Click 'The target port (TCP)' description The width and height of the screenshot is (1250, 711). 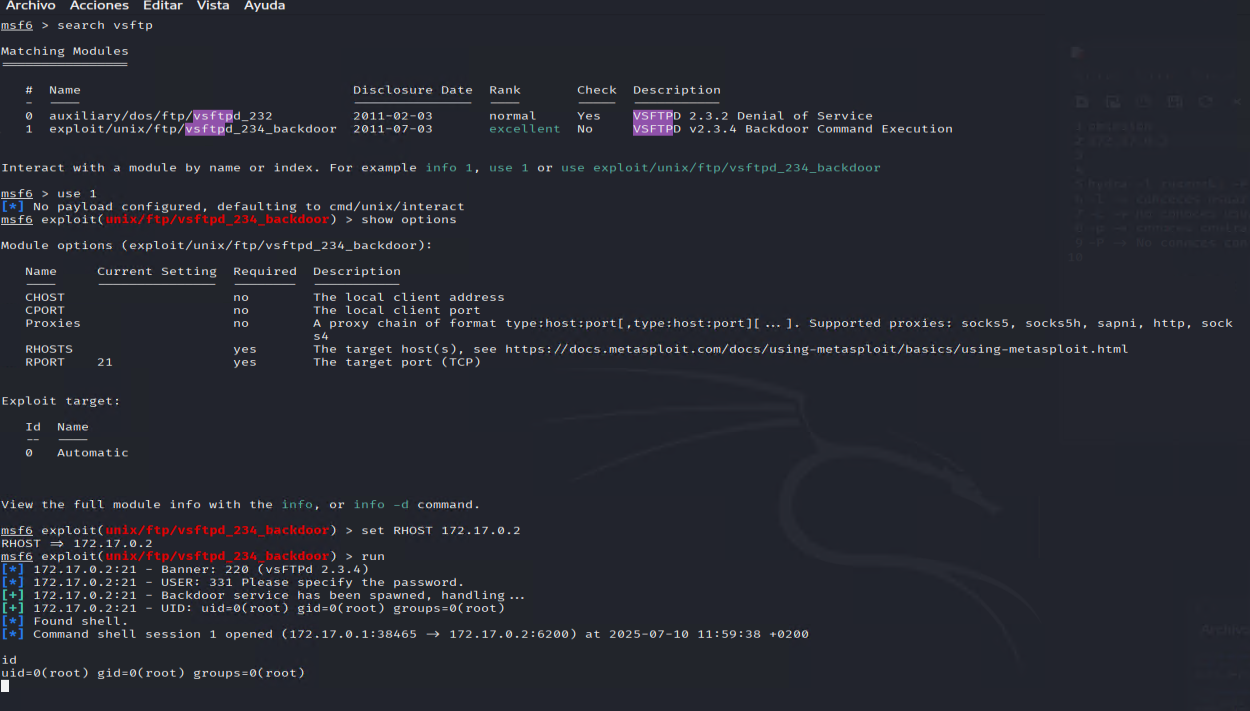pyautogui.click(x=397, y=362)
